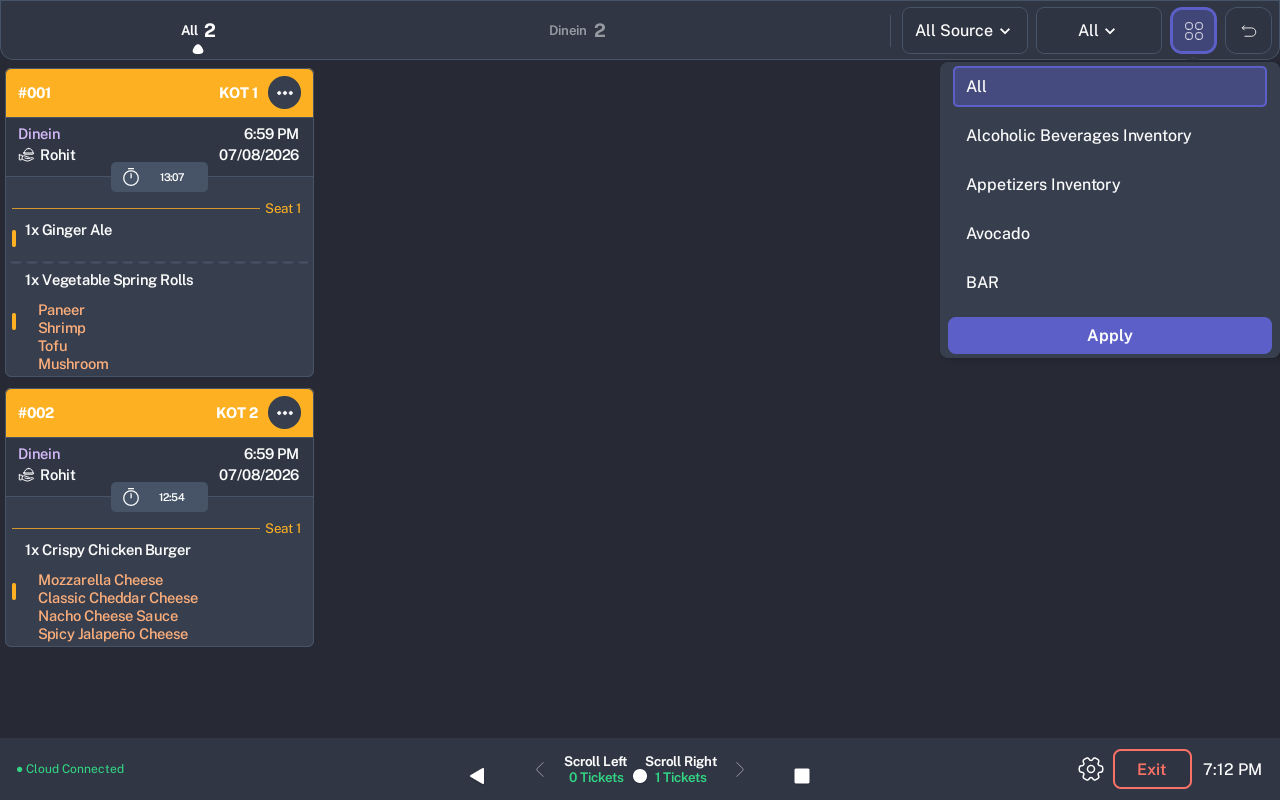Screen dimensions: 1280x800
Task: Open the three-dot menu on ticket #002
Action: click(x=285, y=413)
